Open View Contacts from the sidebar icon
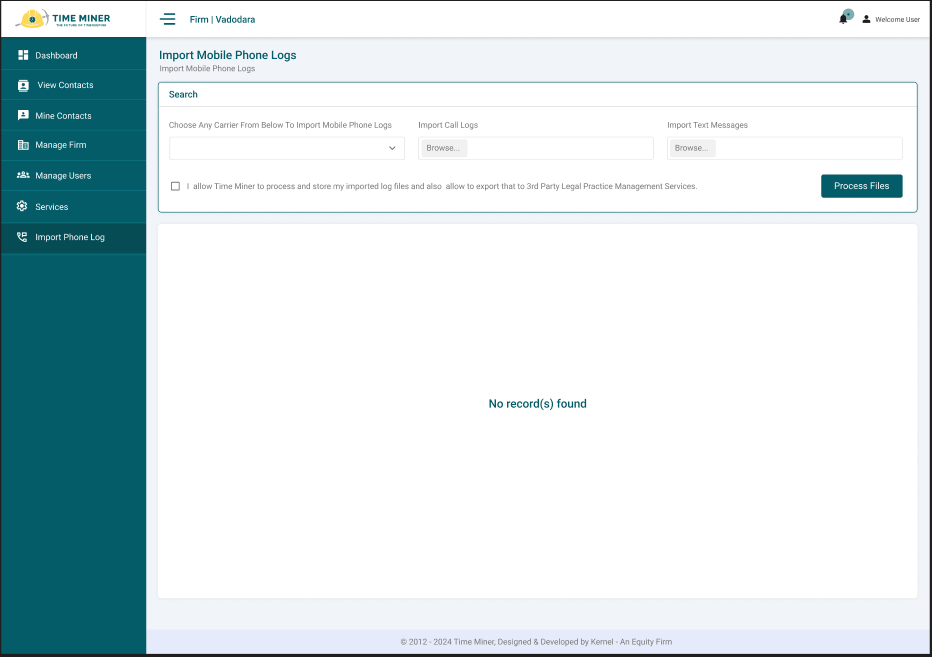This screenshot has width=932, height=657. click(23, 85)
